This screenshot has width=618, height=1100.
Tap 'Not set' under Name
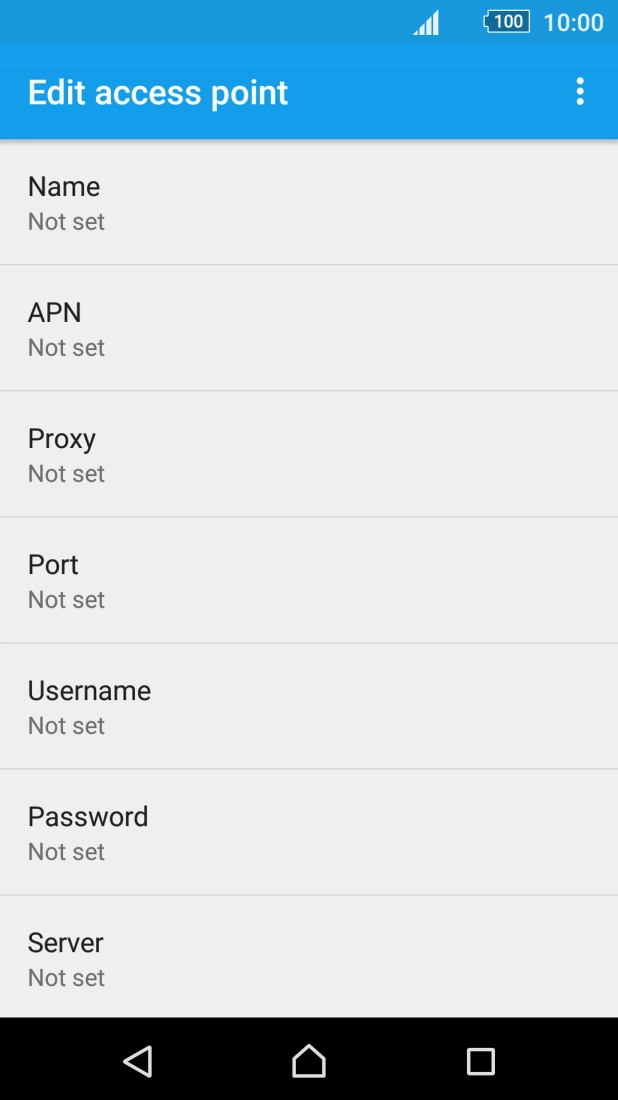click(x=66, y=222)
